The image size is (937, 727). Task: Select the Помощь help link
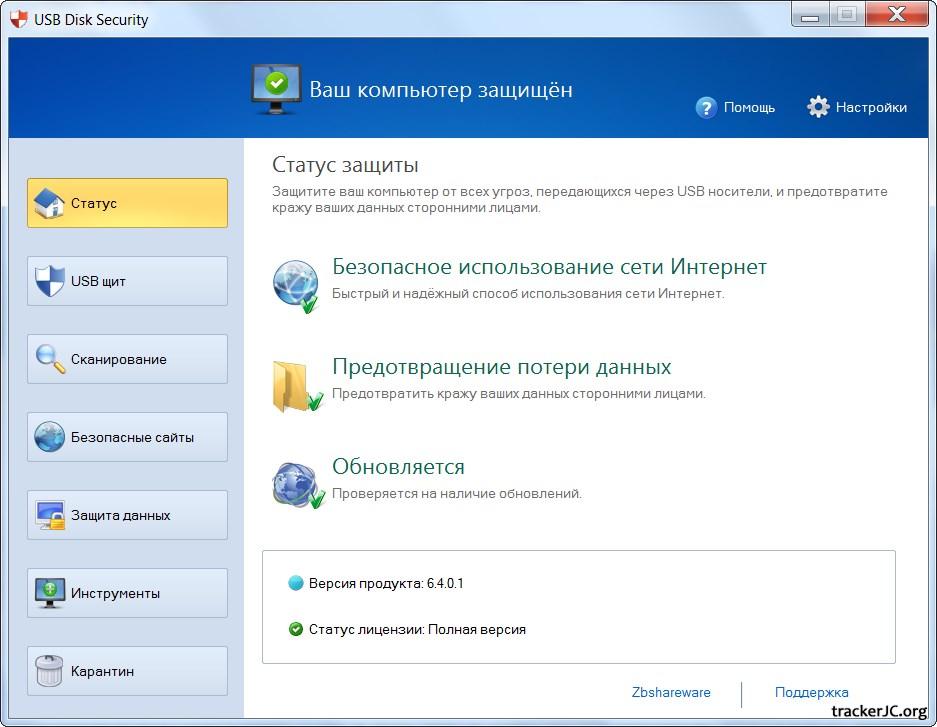(749, 108)
